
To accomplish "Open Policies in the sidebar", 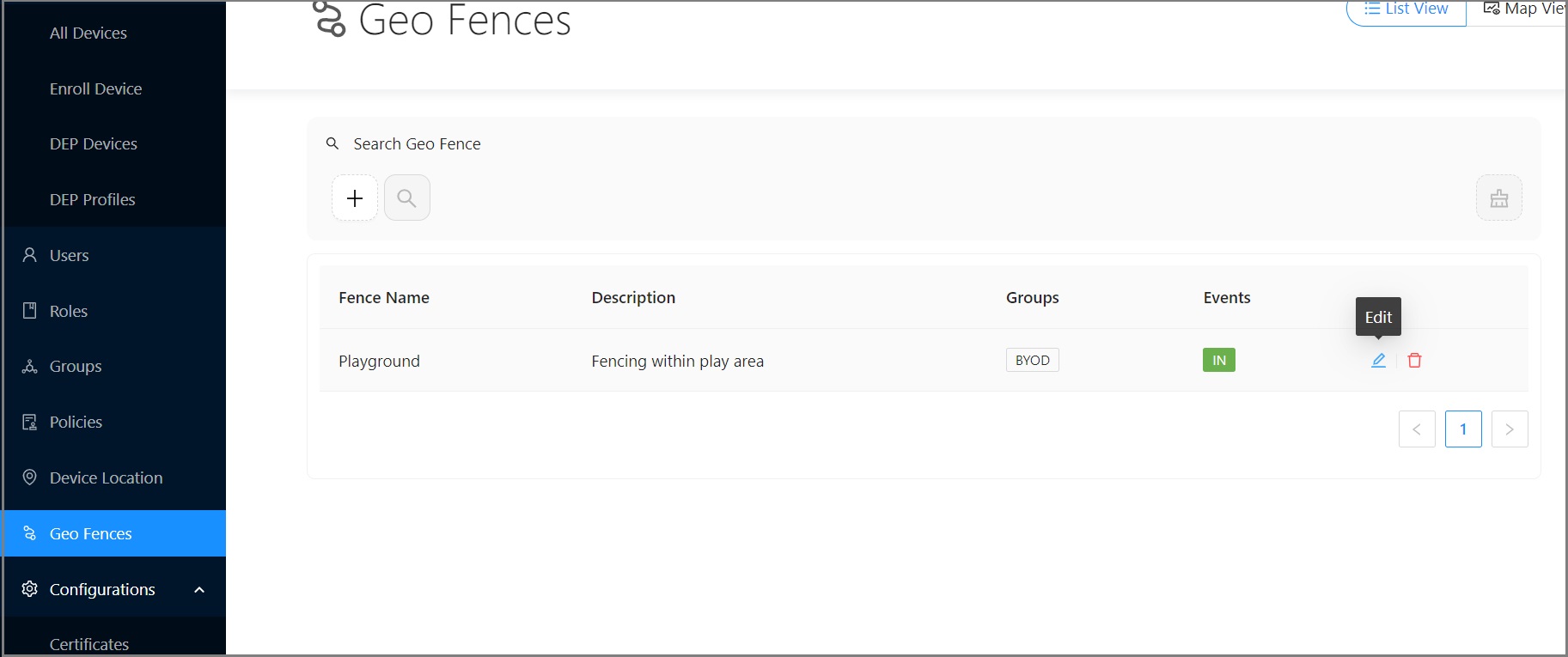I will (76, 422).
